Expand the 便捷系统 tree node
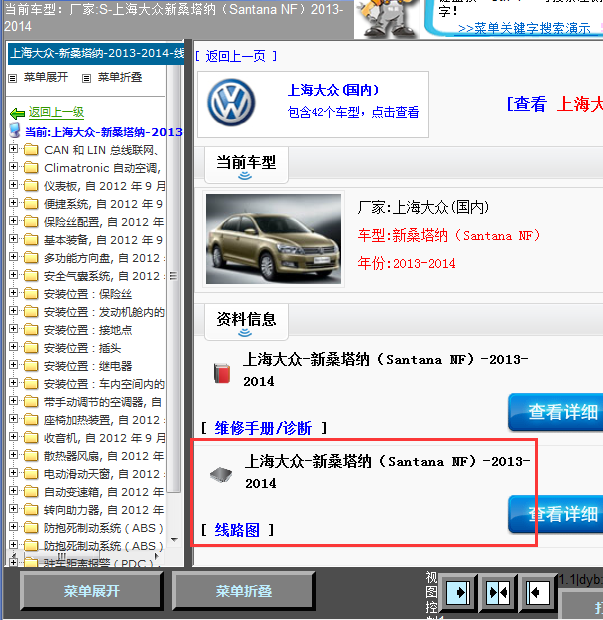This screenshot has height=620, width=603. (13, 203)
